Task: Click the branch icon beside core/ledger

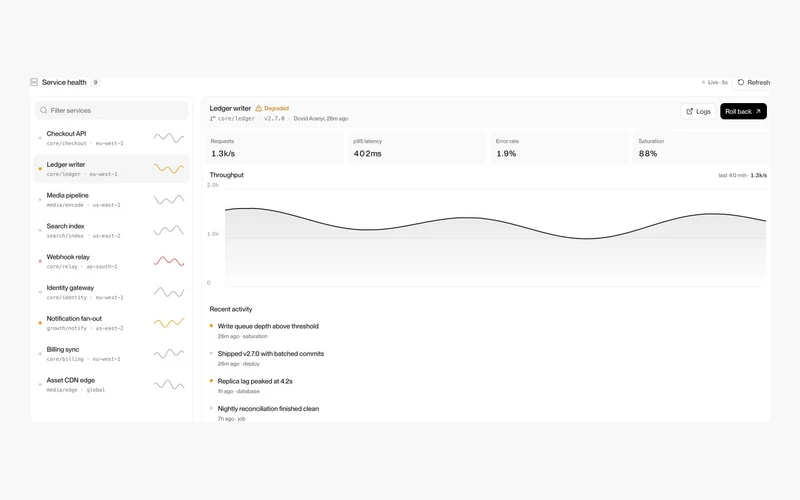Action: click(x=212, y=118)
